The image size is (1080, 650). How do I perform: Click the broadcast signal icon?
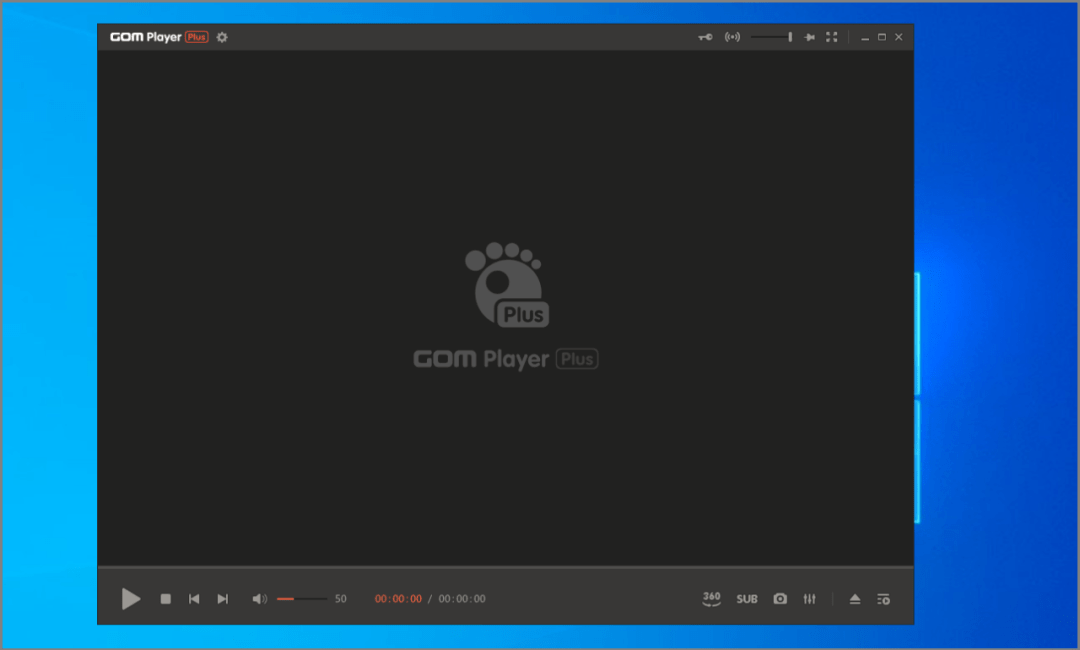coord(732,37)
